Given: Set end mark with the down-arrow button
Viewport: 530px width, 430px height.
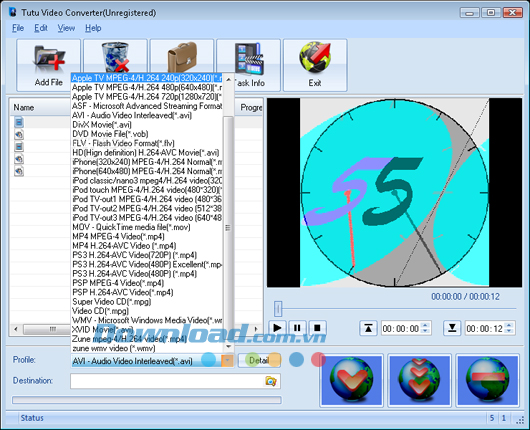Looking at the screenshot, I should pos(452,328).
